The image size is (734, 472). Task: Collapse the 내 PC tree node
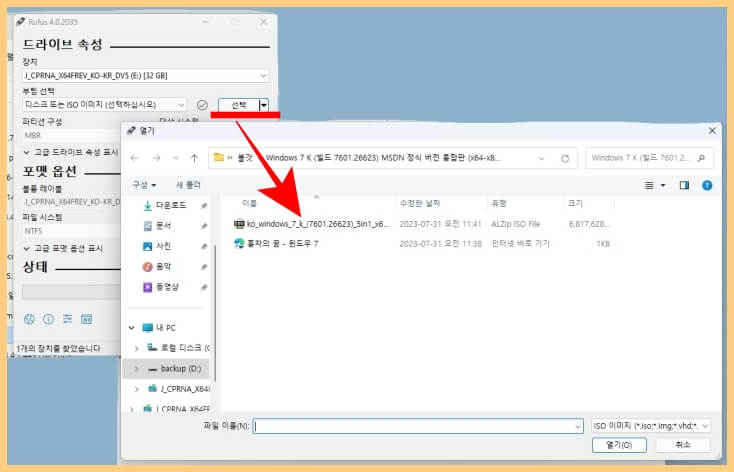coord(132,328)
